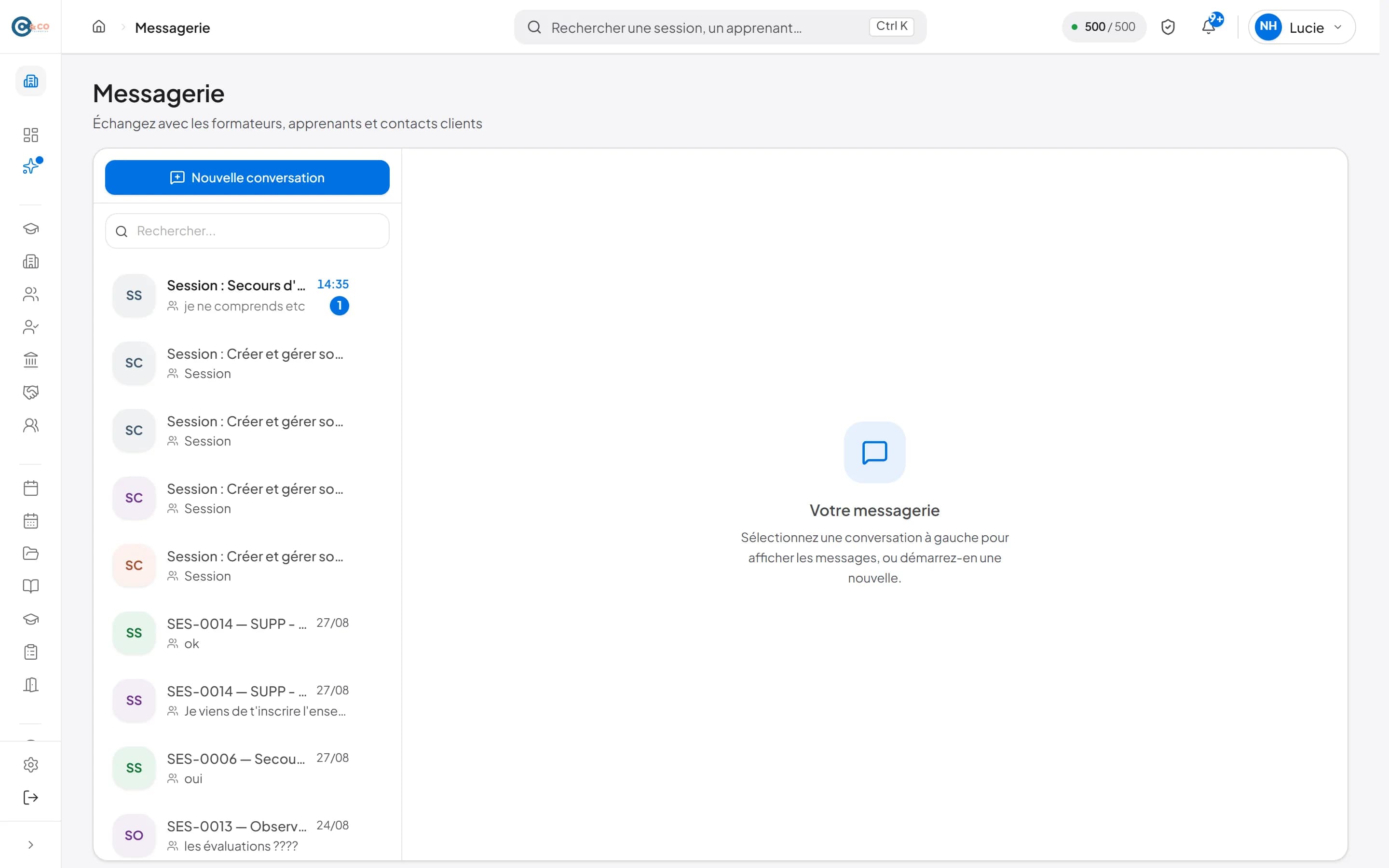
Task: Open the organization building icon in sidebar
Action: [31, 81]
